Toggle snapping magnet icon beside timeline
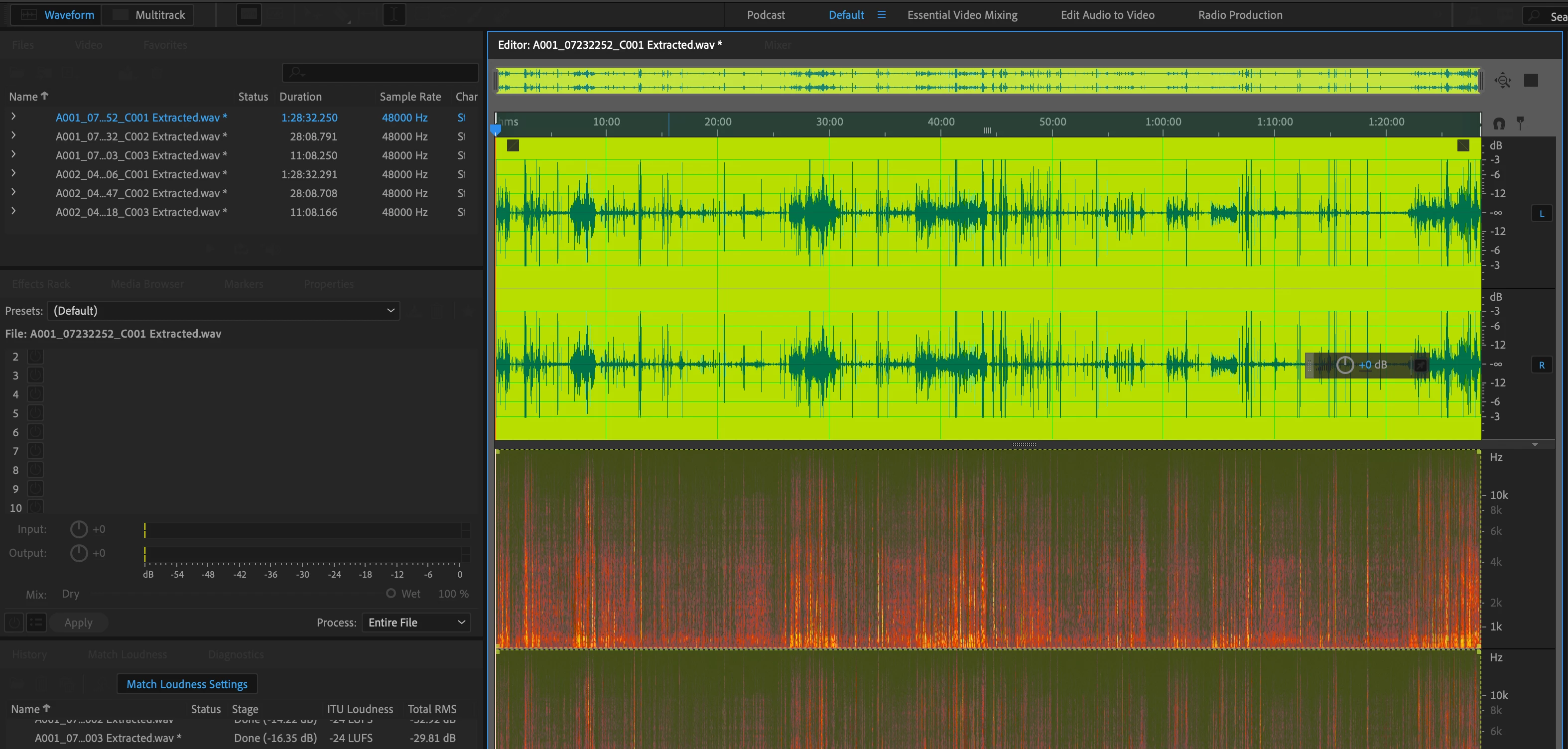The height and width of the screenshot is (749, 1568). [x=1499, y=124]
